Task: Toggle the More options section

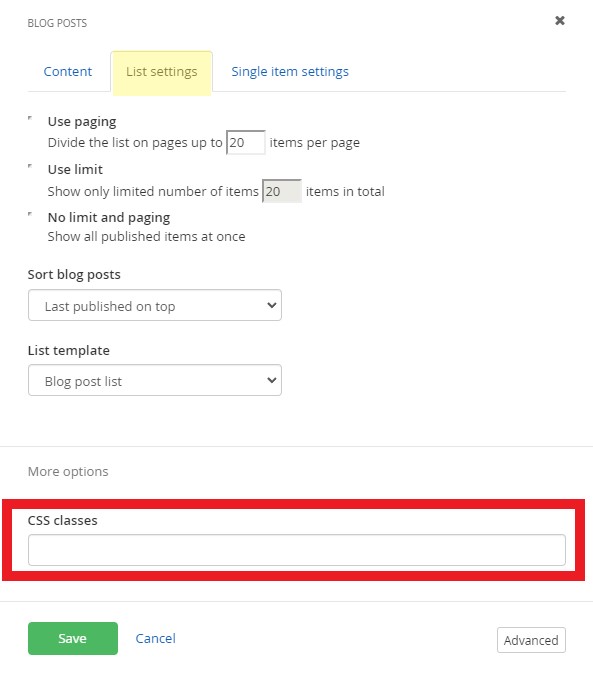Action: pyautogui.click(x=68, y=472)
